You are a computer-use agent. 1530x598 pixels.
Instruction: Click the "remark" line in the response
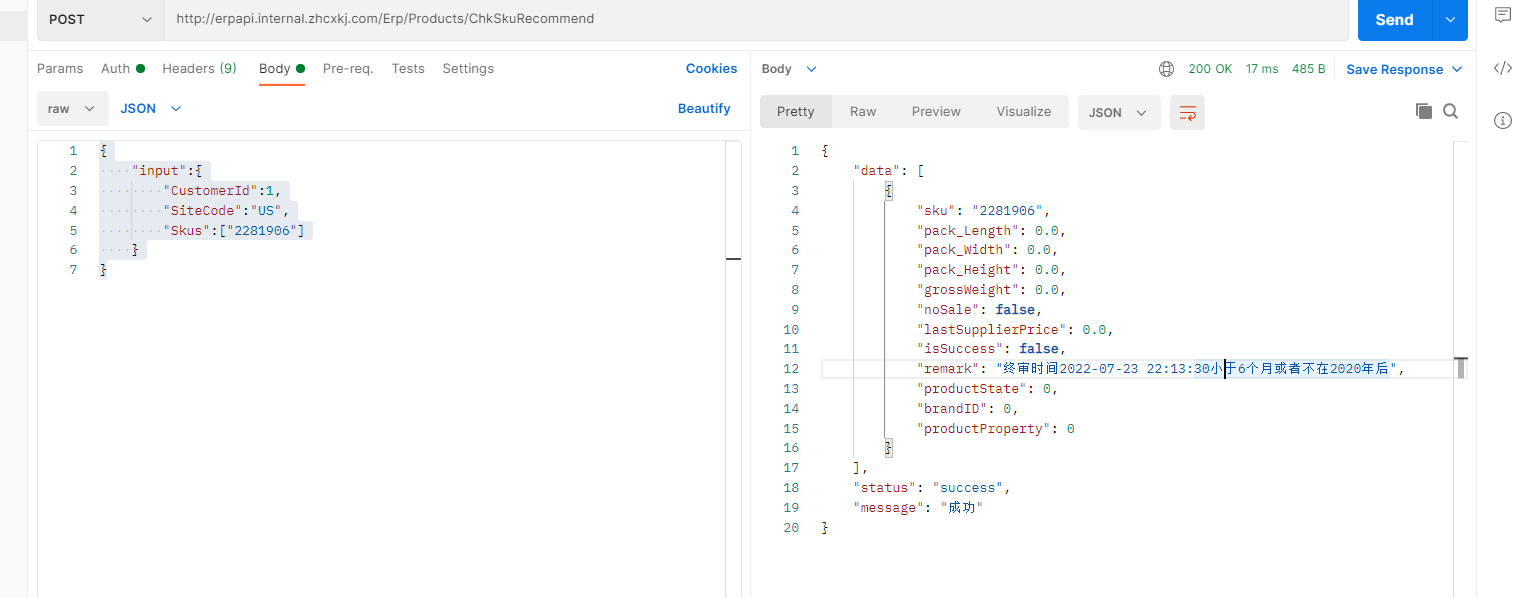coord(1161,369)
